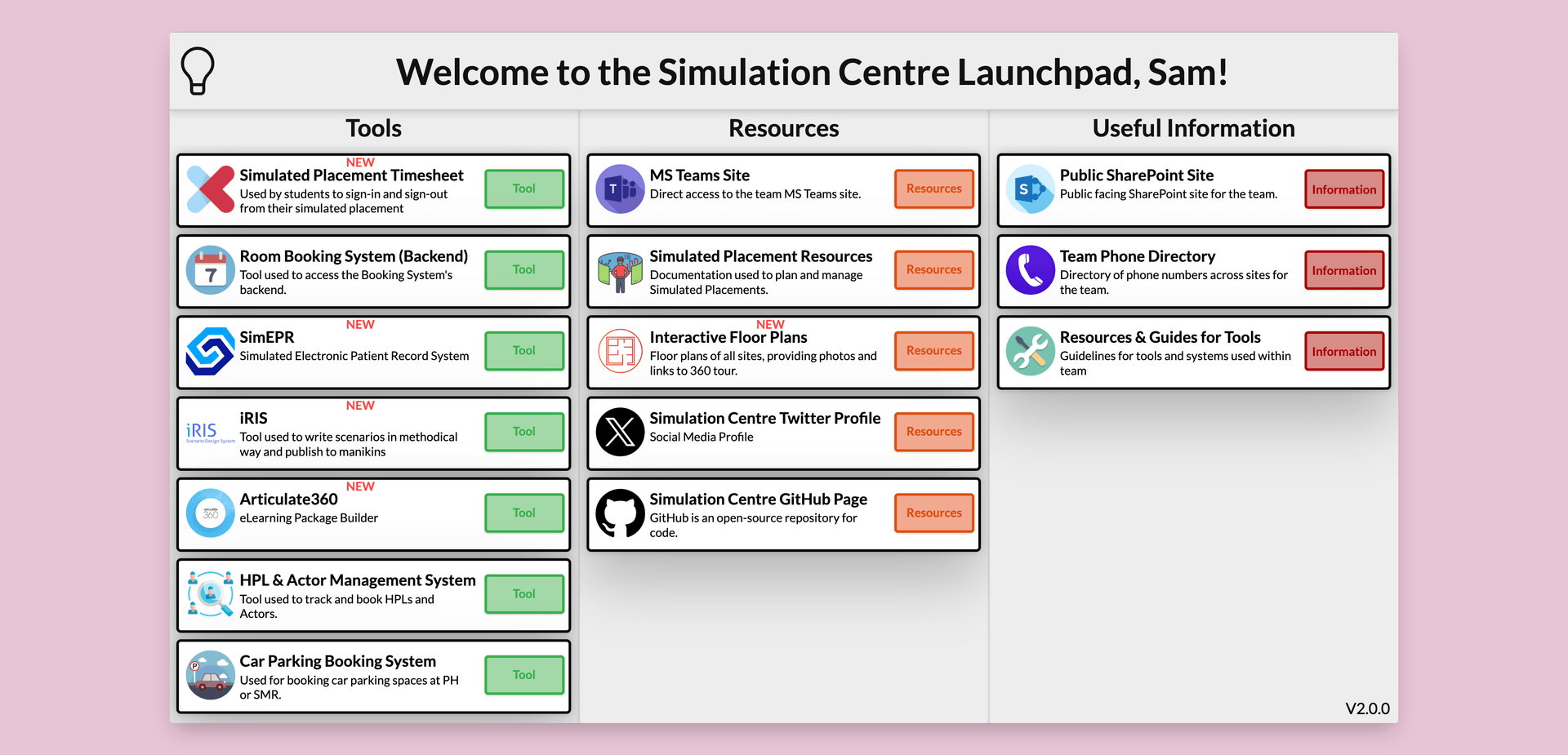Click the 'HPL & Actor Management System' title
This screenshot has height=755, width=1568.
358,580
